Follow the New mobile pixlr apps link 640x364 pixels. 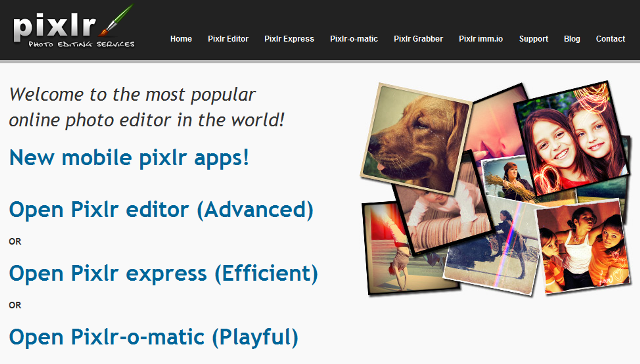pos(129,158)
